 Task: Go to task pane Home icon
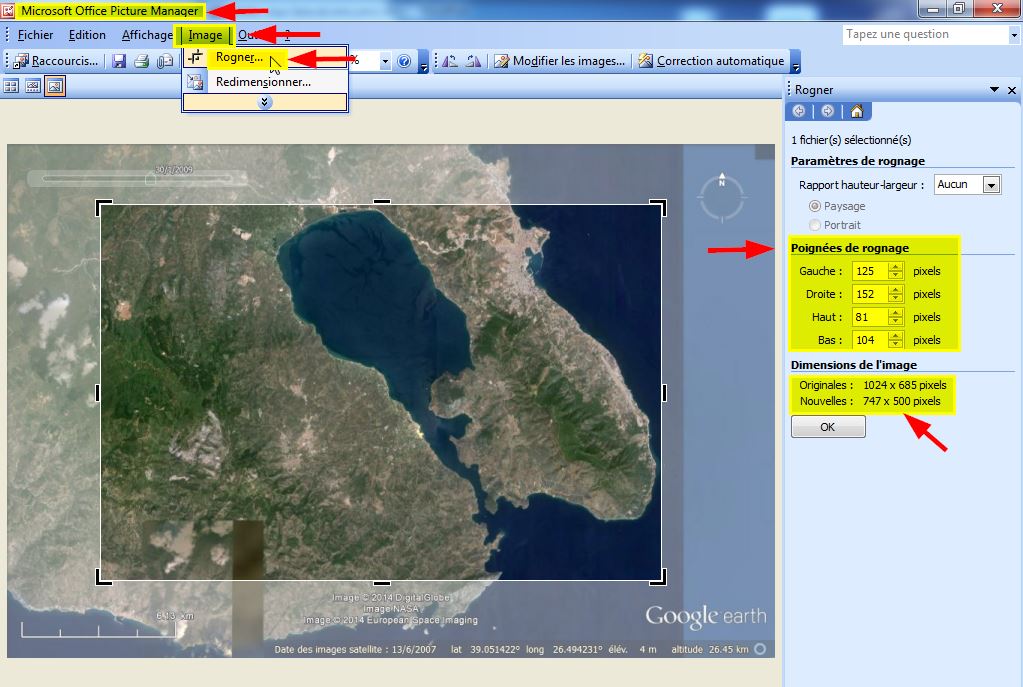(x=856, y=111)
